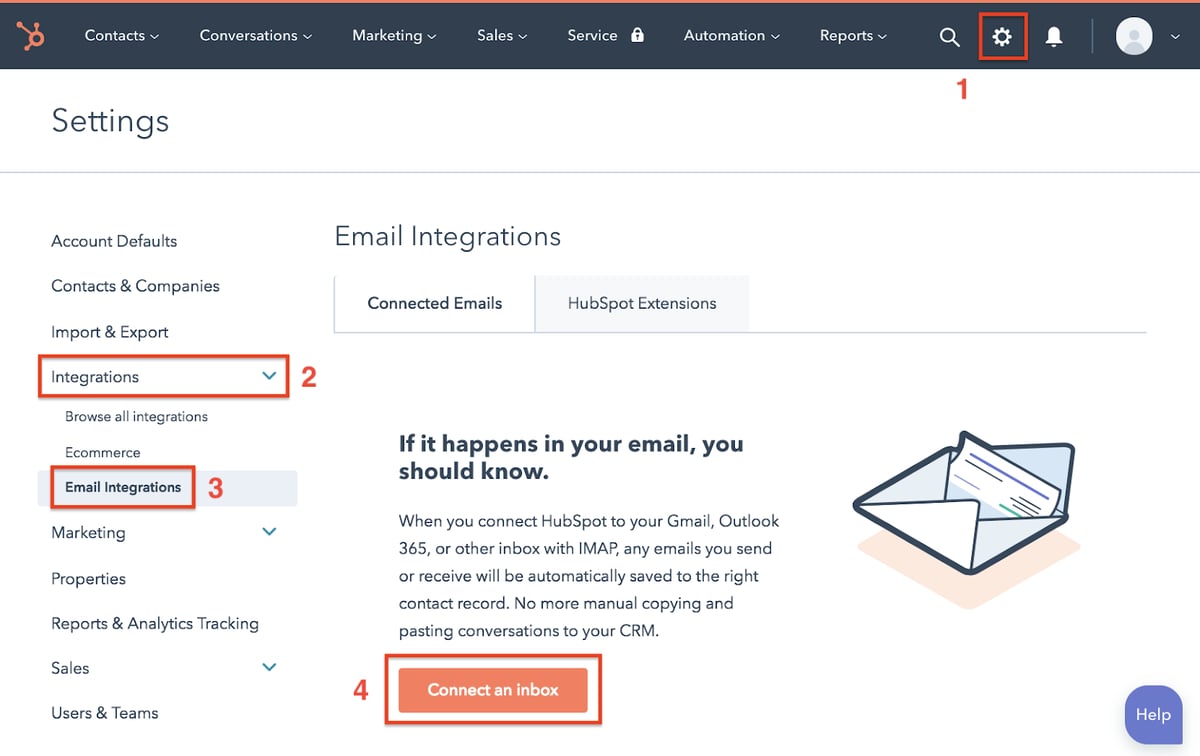Image resolution: width=1200 pixels, height=756 pixels.
Task: Select Email Integrations in the sidebar
Action: click(x=122, y=487)
